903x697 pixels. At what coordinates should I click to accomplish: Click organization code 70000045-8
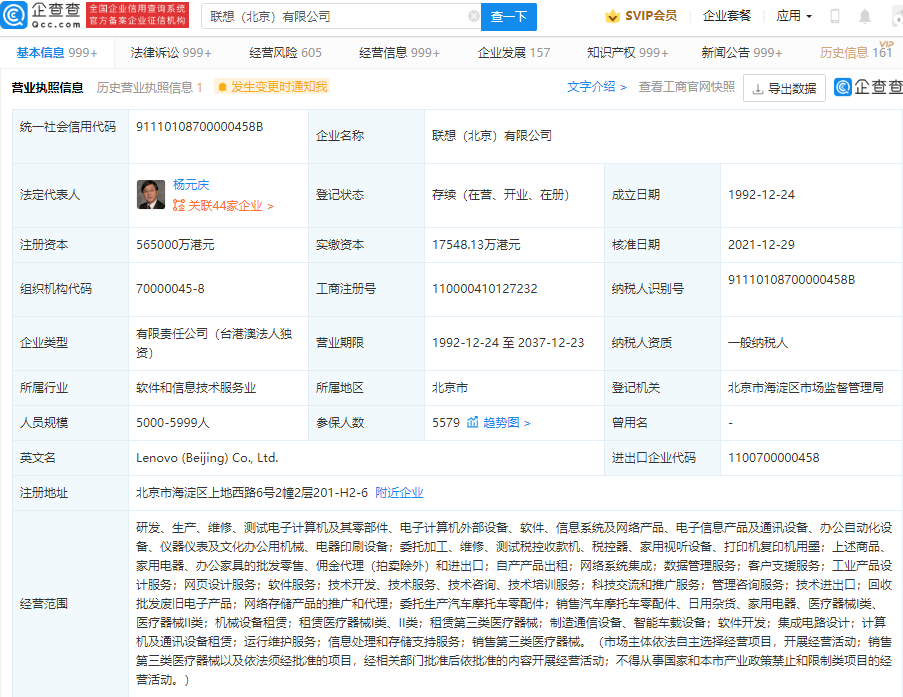(x=170, y=289)
